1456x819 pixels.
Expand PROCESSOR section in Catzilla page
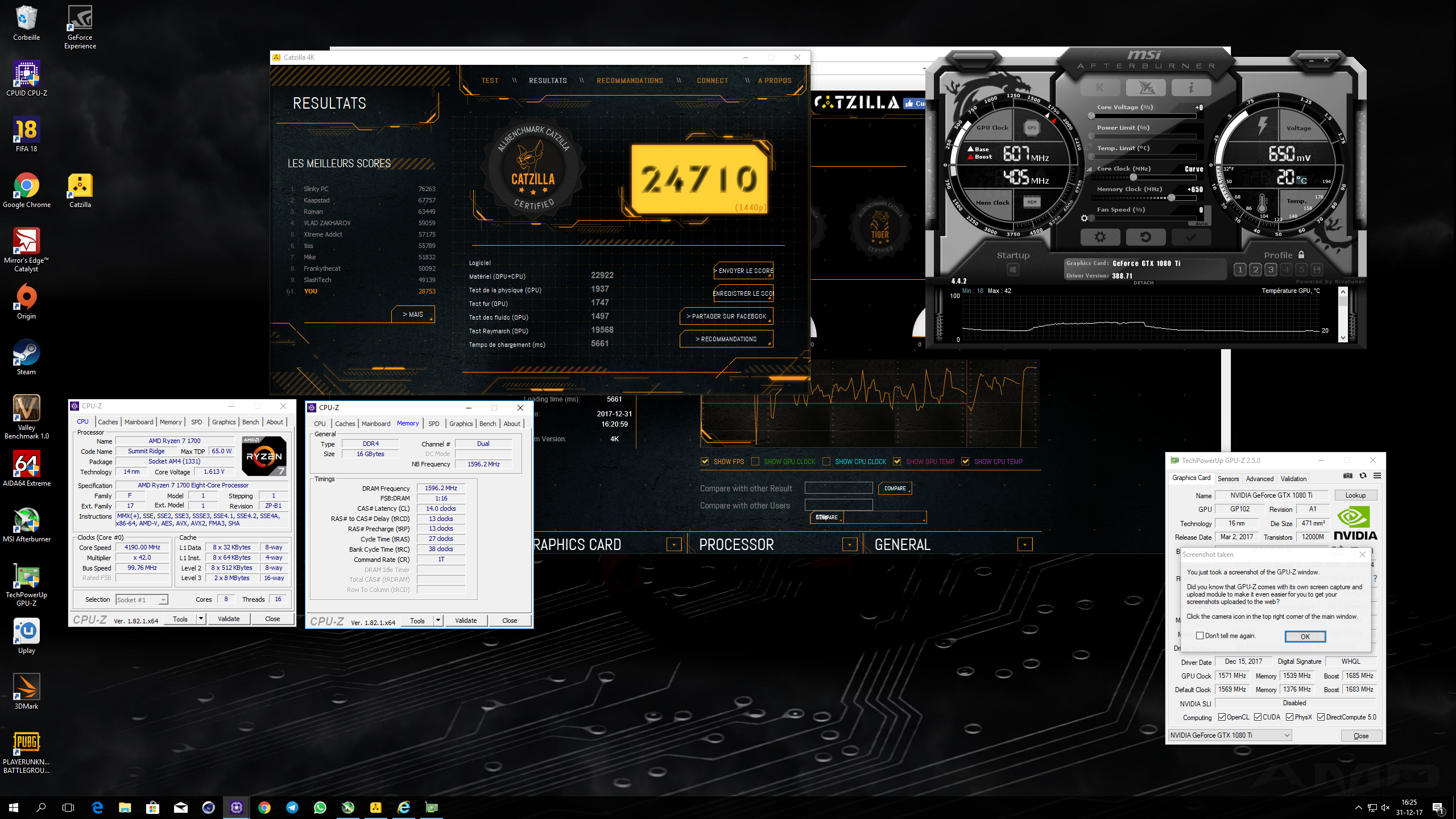click(850, 545)
